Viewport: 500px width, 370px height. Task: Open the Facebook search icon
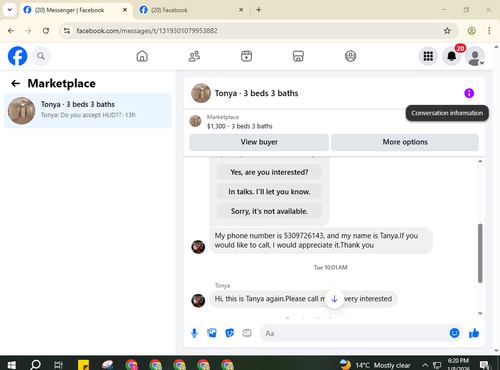point(41,56)
